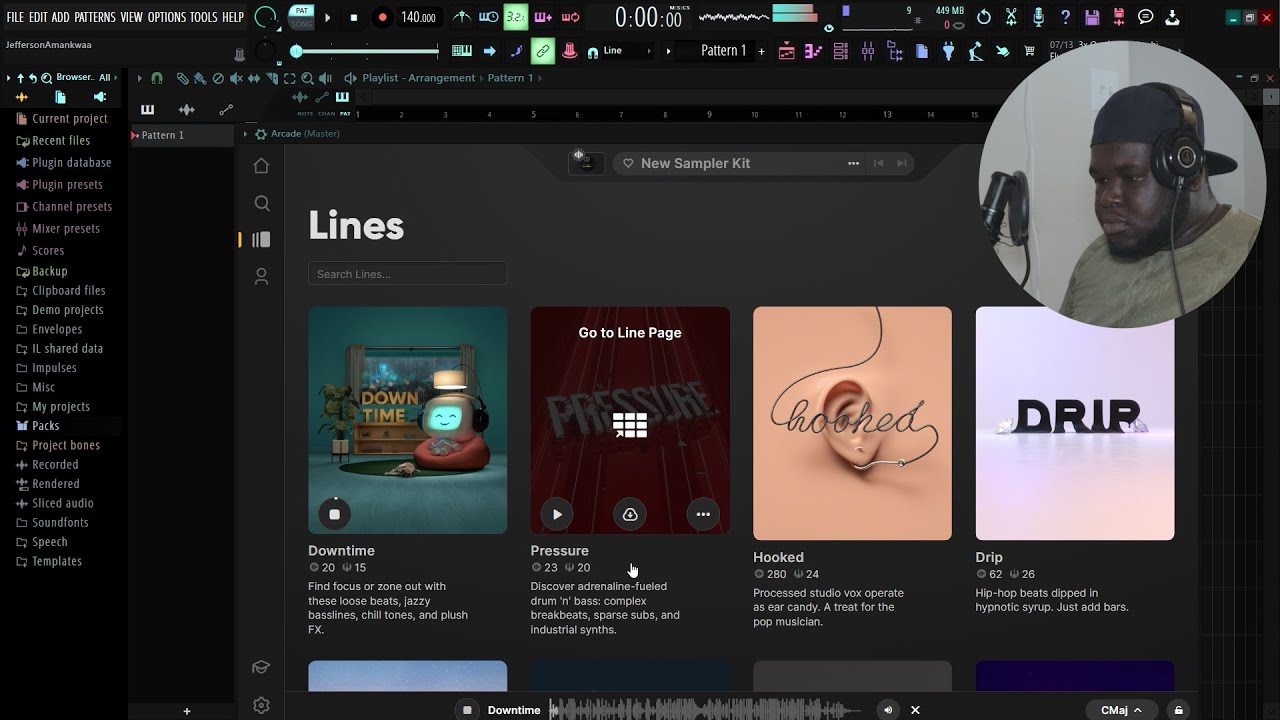This screenshot has height=720, width=1280.
Task: Toggle loop recording
Action: [571, 17]
